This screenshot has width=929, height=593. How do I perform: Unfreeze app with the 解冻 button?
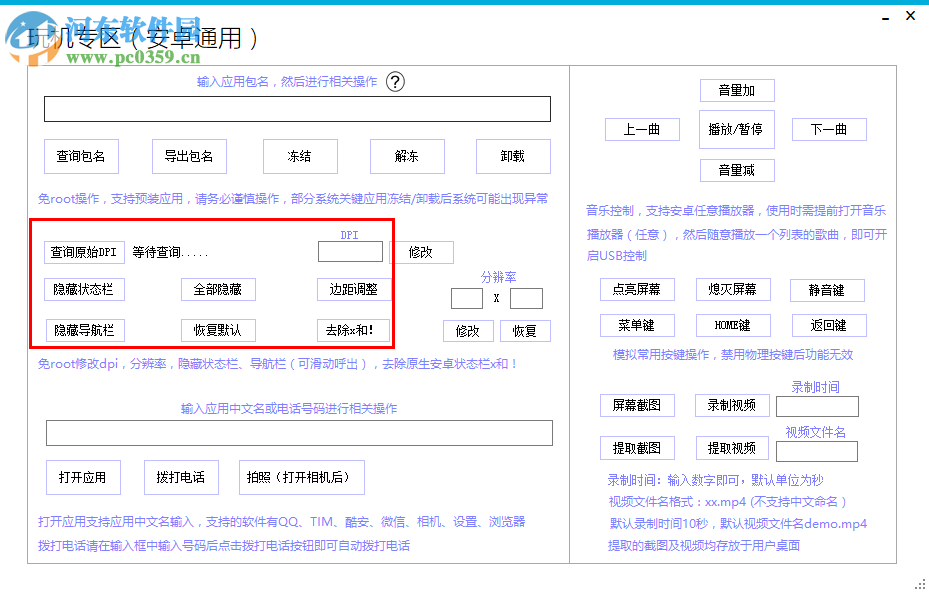[407, 156]
